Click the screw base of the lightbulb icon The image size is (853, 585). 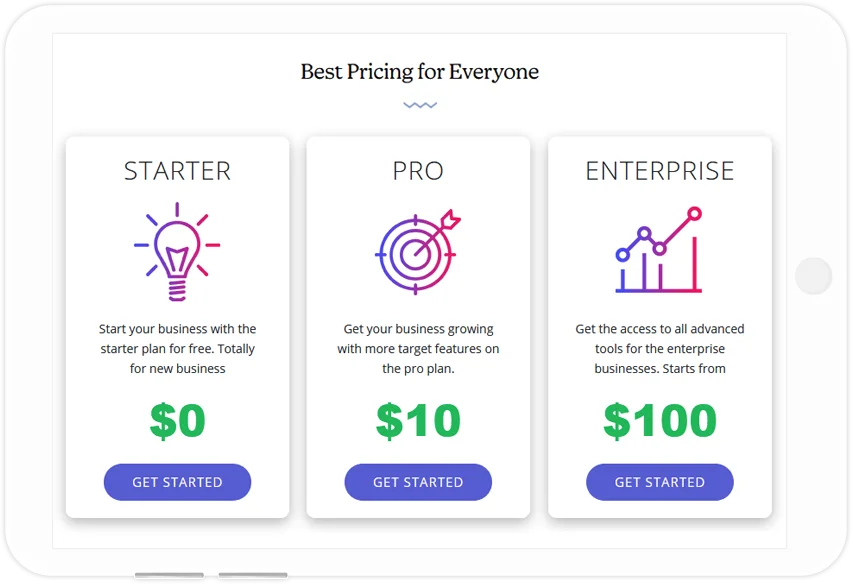(177, 290)
